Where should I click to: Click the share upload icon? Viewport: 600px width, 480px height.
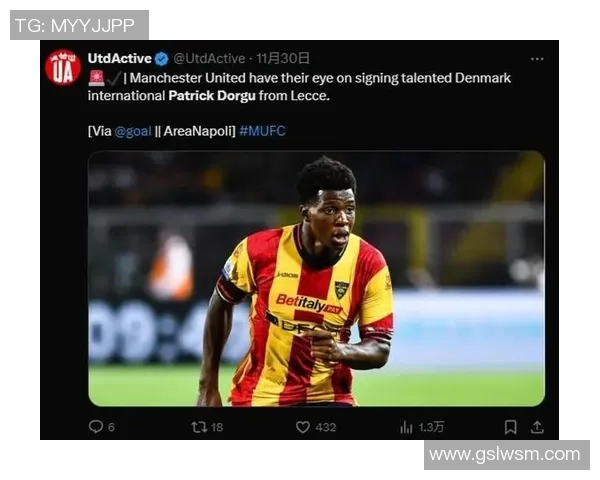coord(537,427)
